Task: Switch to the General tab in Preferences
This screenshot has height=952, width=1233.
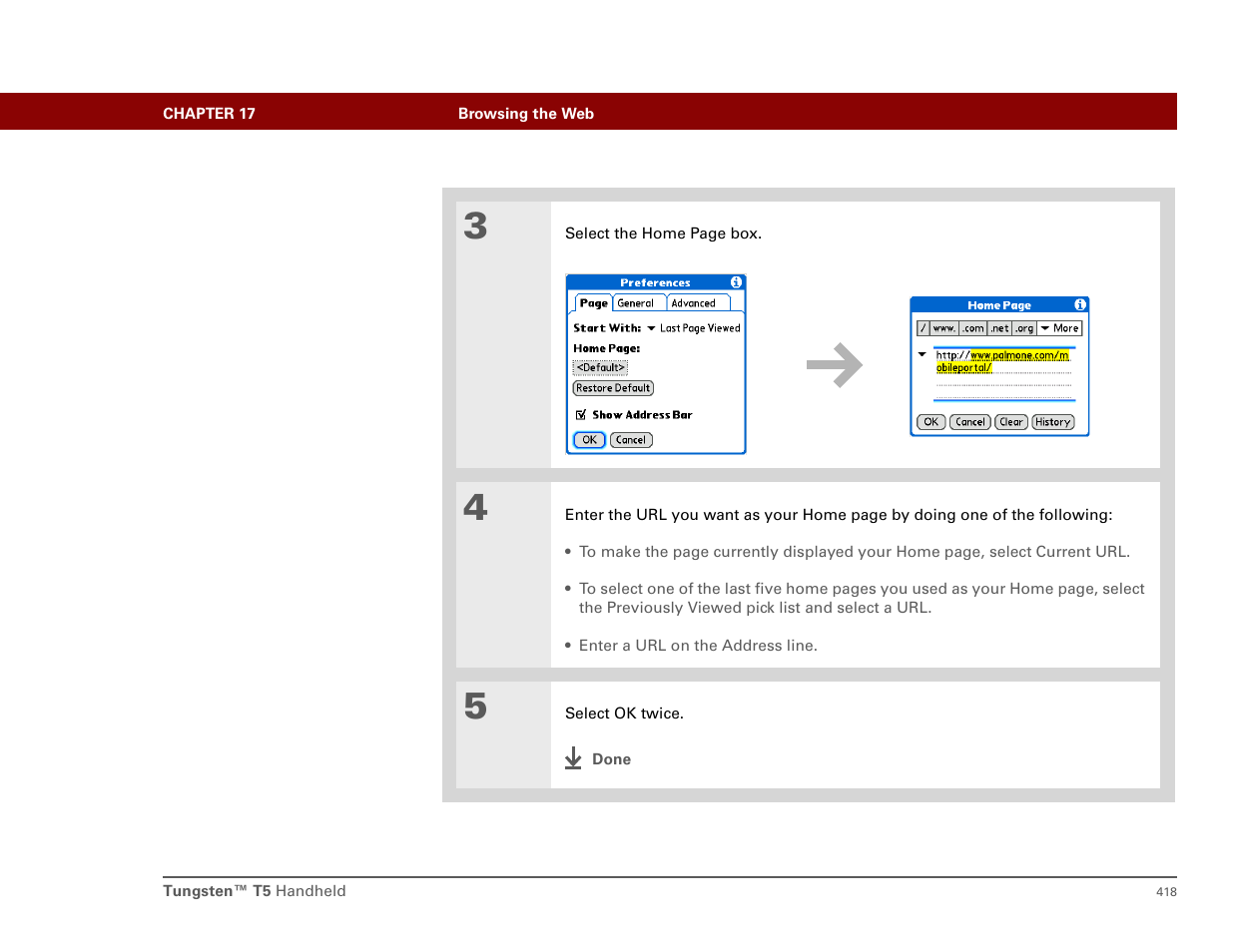Action: pyautogui.click(x=639, y=303)
